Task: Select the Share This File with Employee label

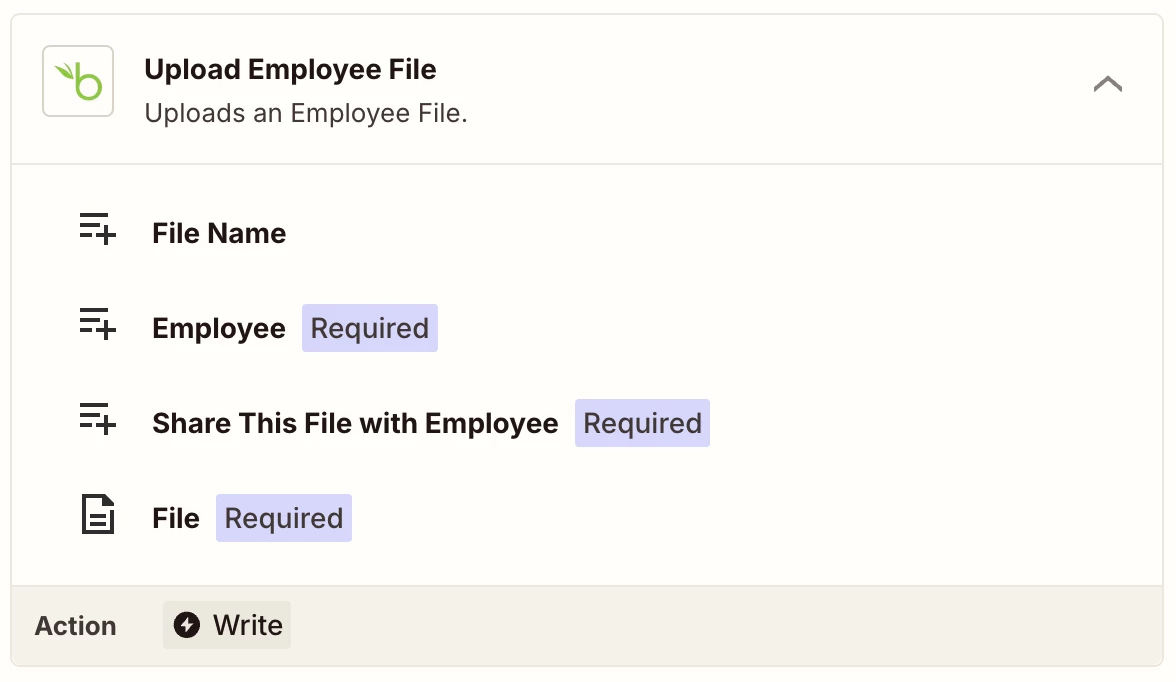Action: tap(355, 423)
